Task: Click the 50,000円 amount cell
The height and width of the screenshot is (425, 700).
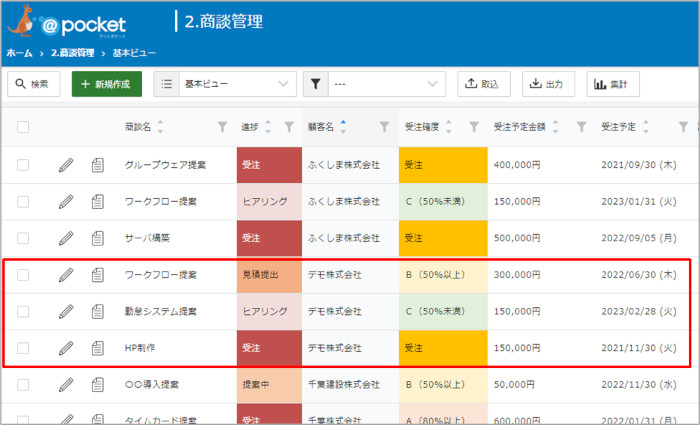Action: [514, 385]
